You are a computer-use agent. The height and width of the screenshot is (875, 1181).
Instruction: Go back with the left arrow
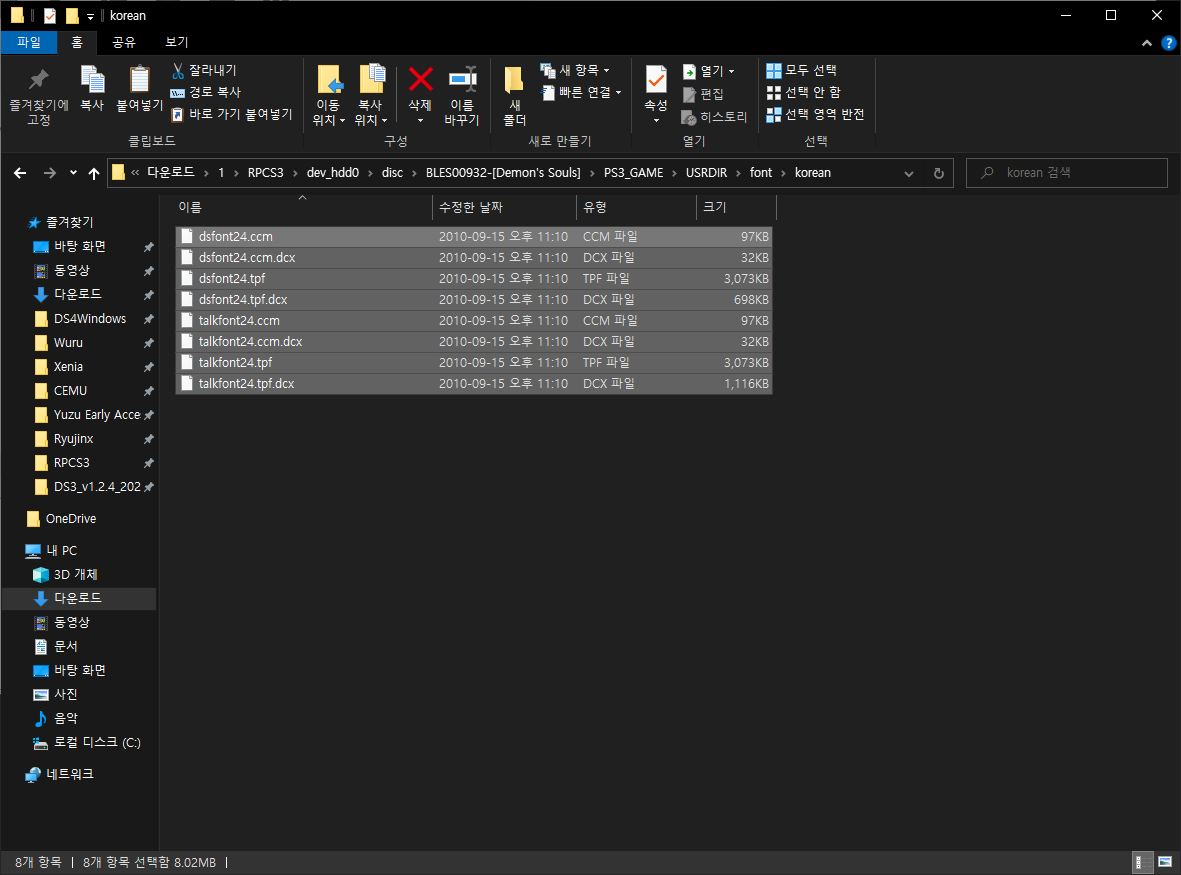(x=20, y=173)
